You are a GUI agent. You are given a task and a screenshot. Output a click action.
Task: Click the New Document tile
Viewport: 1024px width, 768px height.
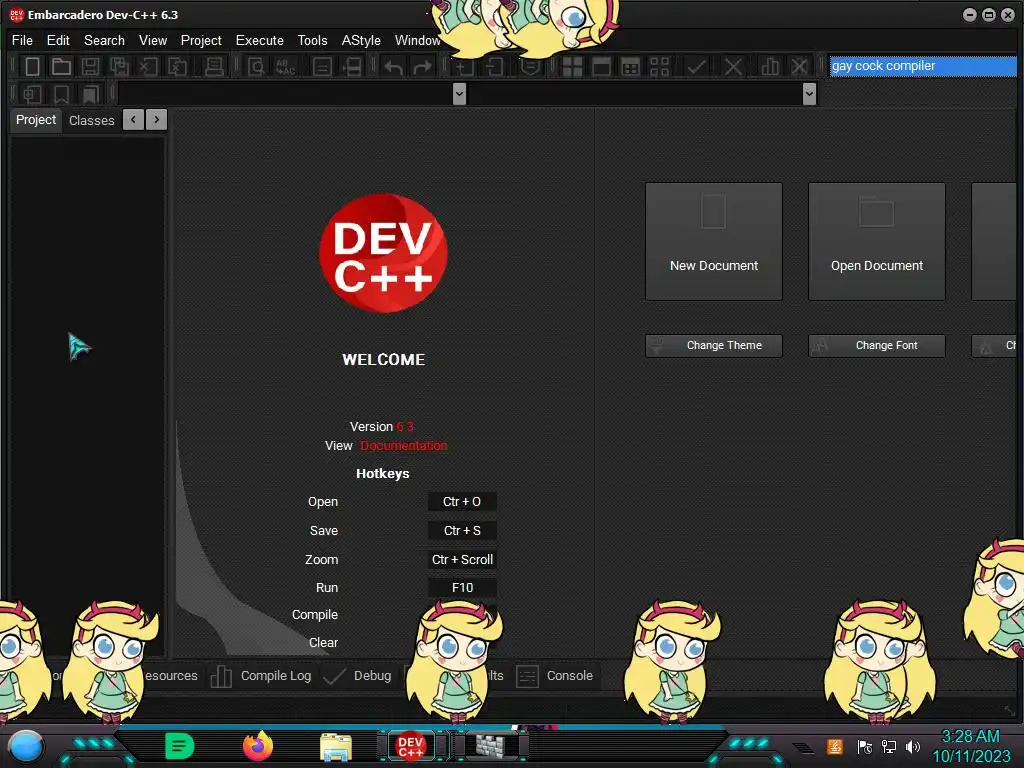[x=714, y=242]
